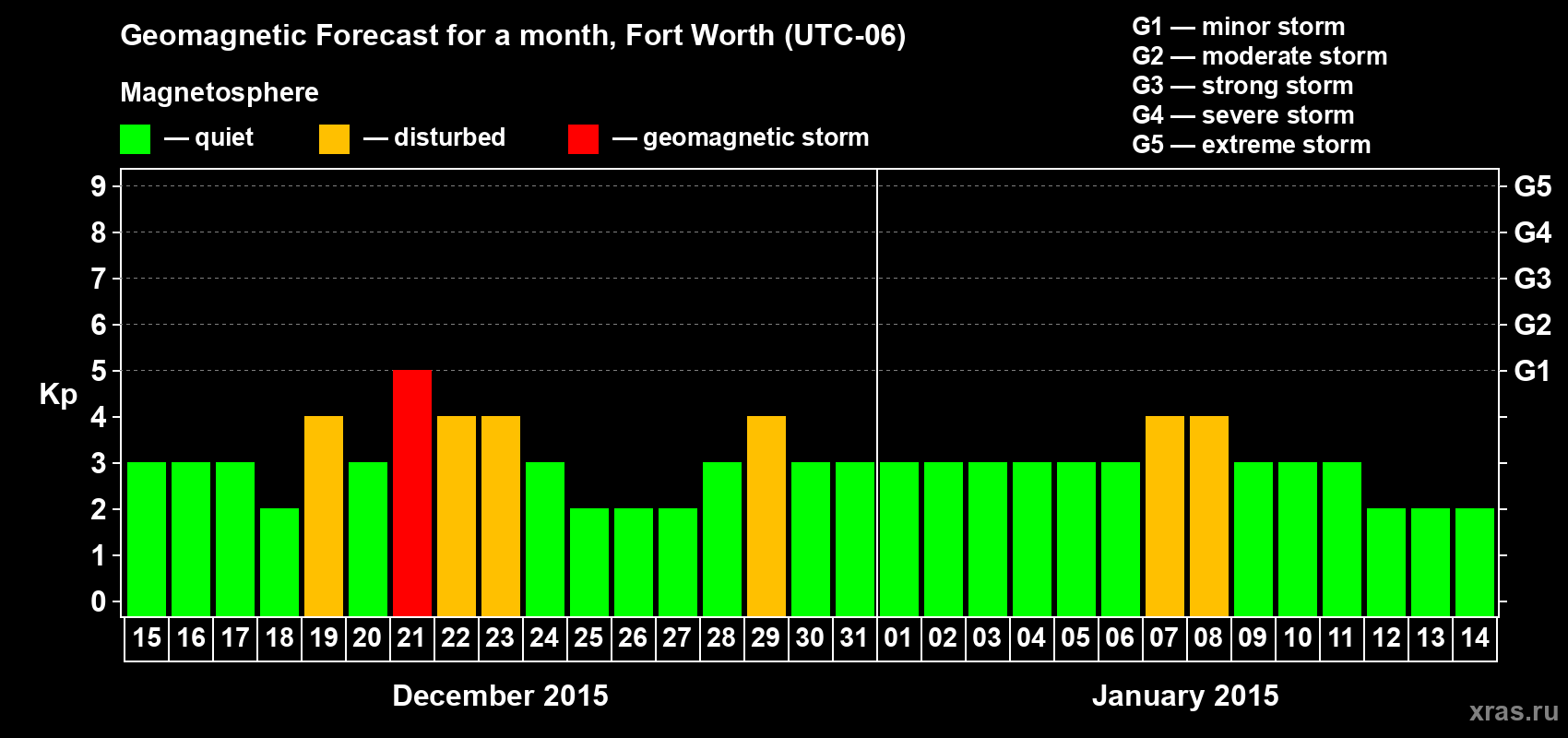This screenshot has width=1568, height=738.
Task: Click the G3 label on right axis
Action: [x=1532, y=279]
